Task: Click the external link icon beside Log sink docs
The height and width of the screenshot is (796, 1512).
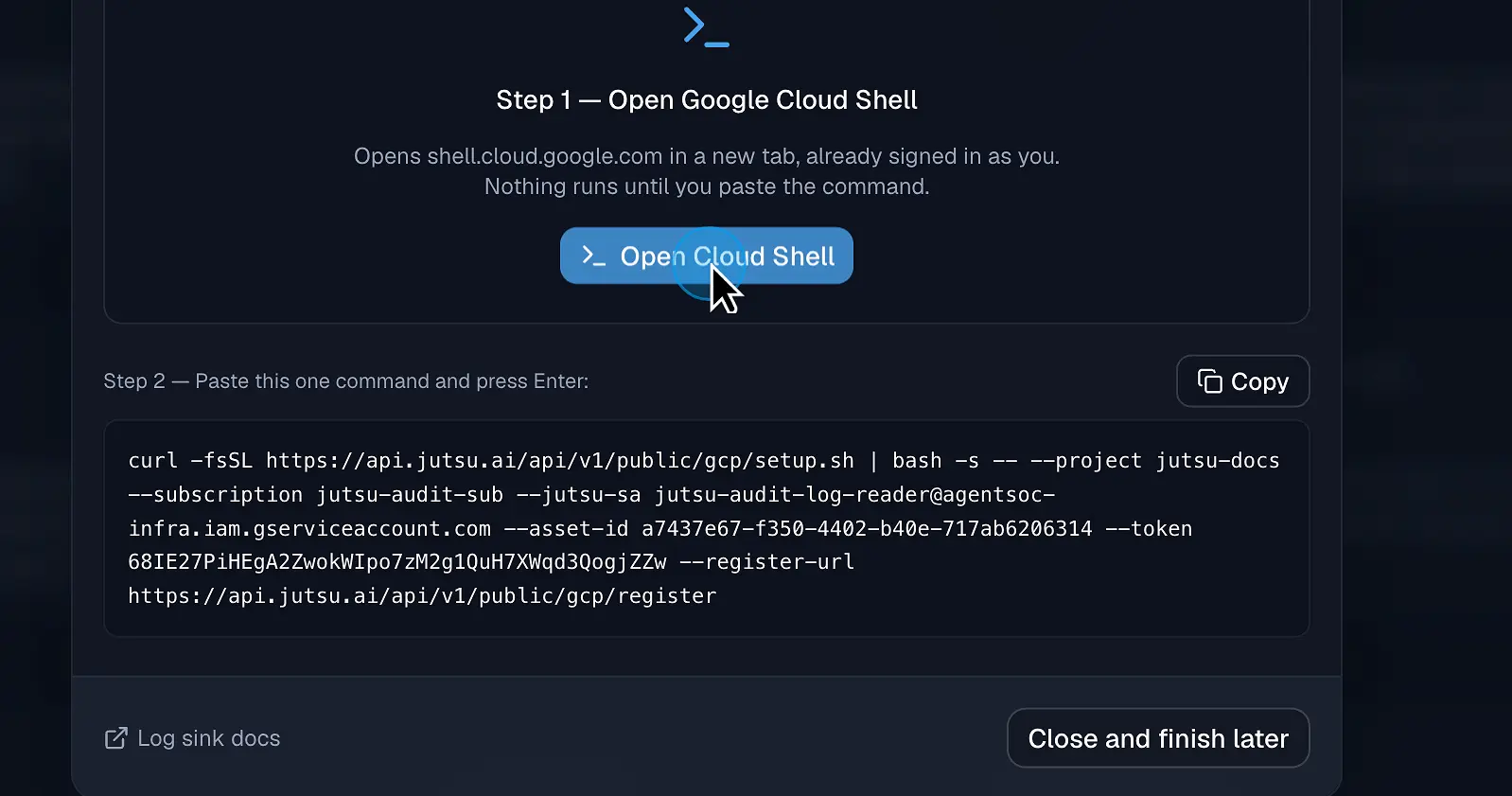Action: coord(115,738)
